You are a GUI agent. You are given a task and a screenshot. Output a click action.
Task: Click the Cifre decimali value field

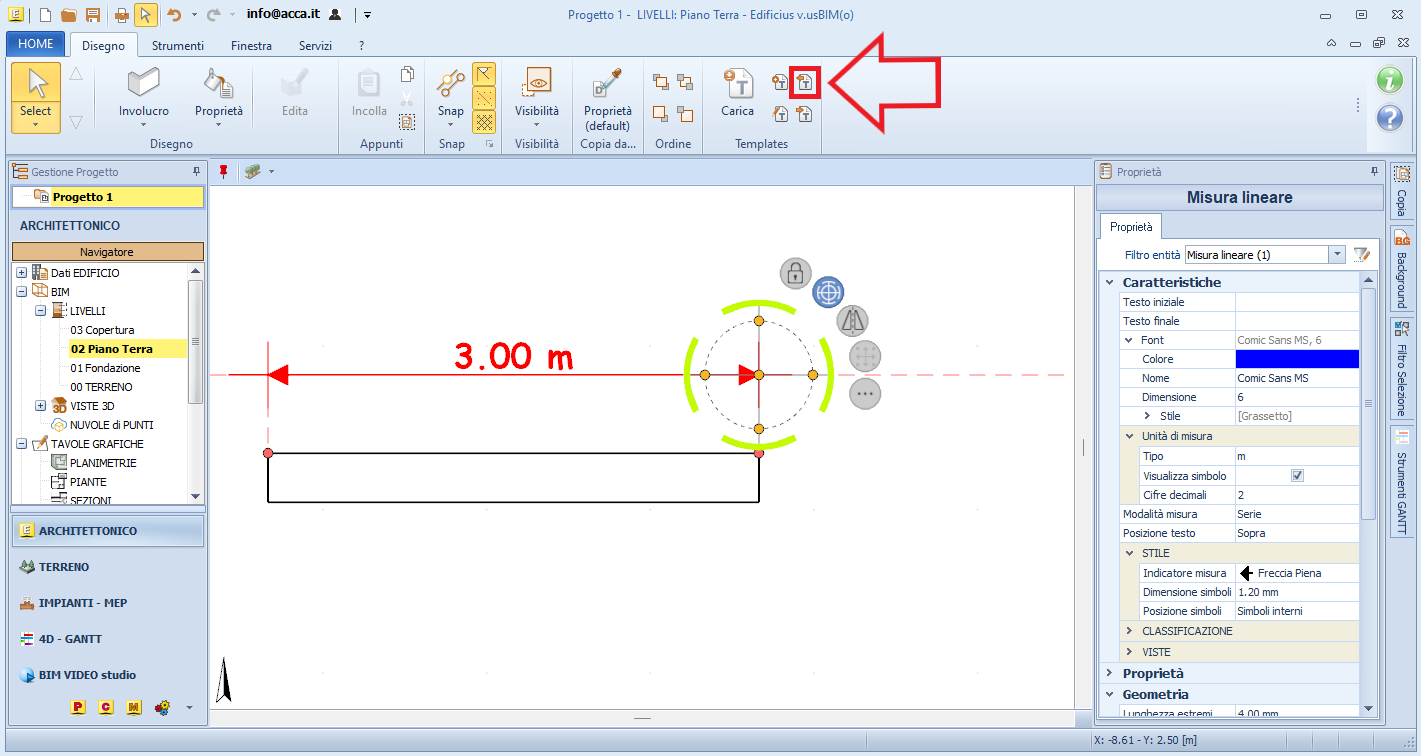[x=1297, y=495]
